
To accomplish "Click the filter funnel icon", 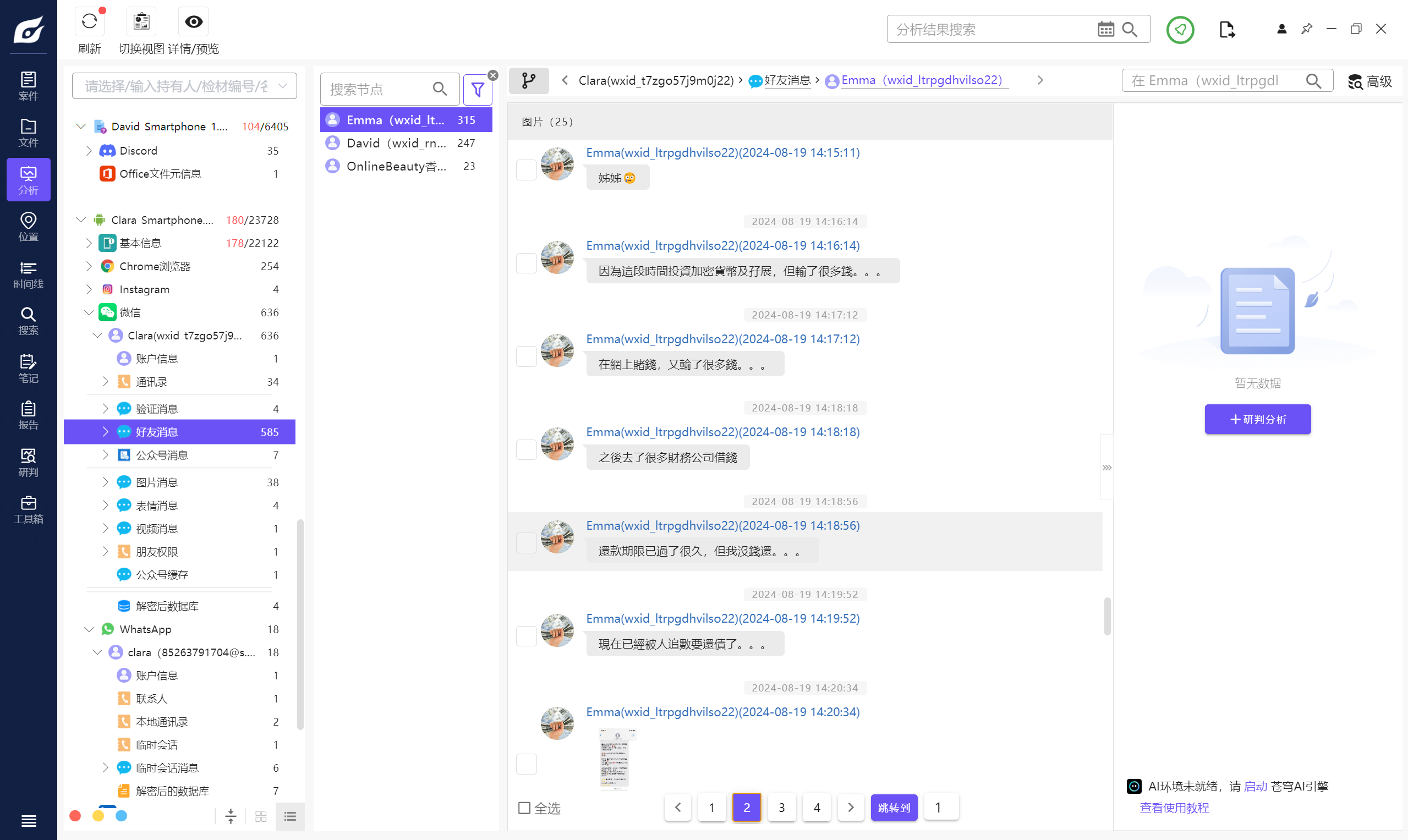I will (x=477, y=90).
